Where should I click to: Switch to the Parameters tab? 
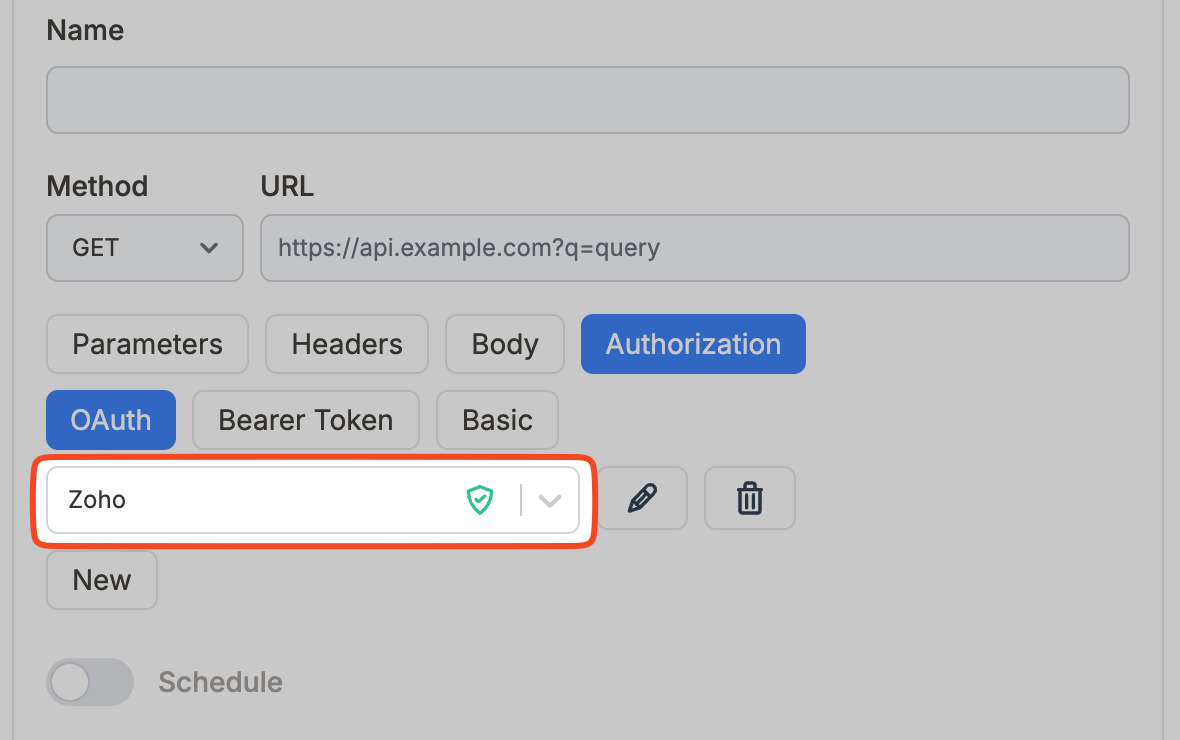146,344
